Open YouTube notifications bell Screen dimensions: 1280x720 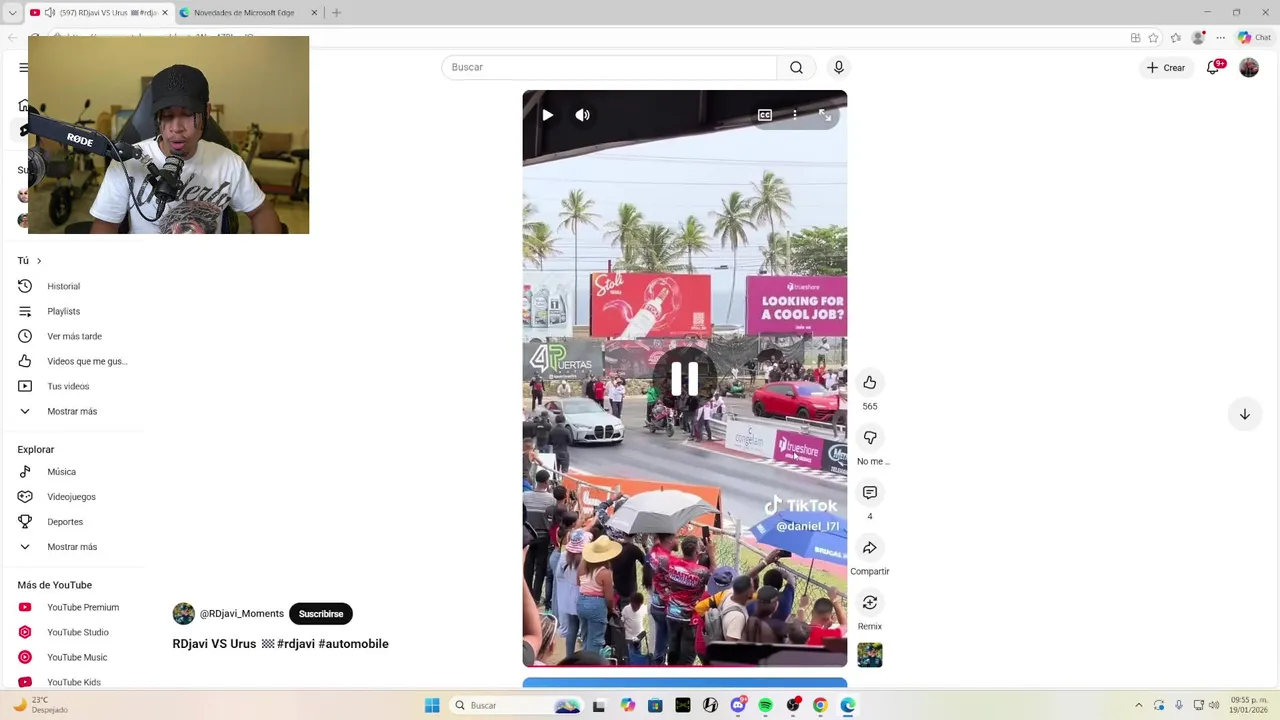tap(1213, 67)
